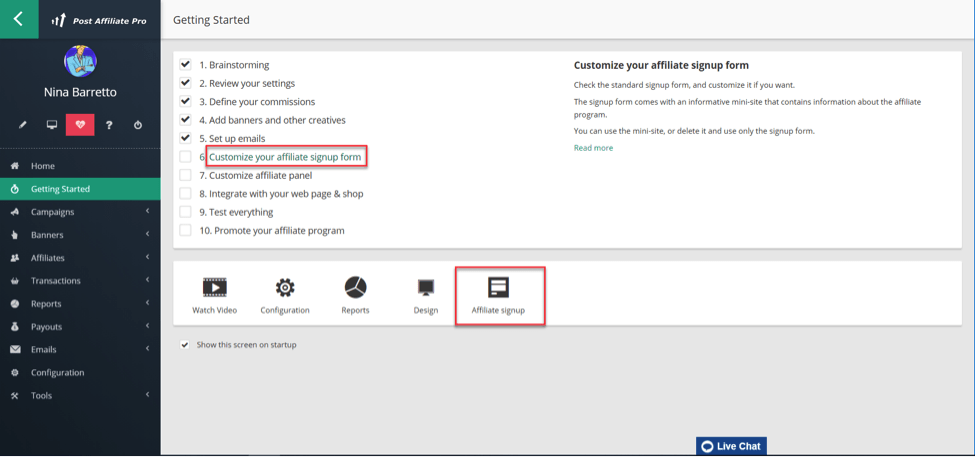The height and width of the screenshot is (457, 975).
Task: Select step 5 Set up emails text
Action: coord(232,139)
